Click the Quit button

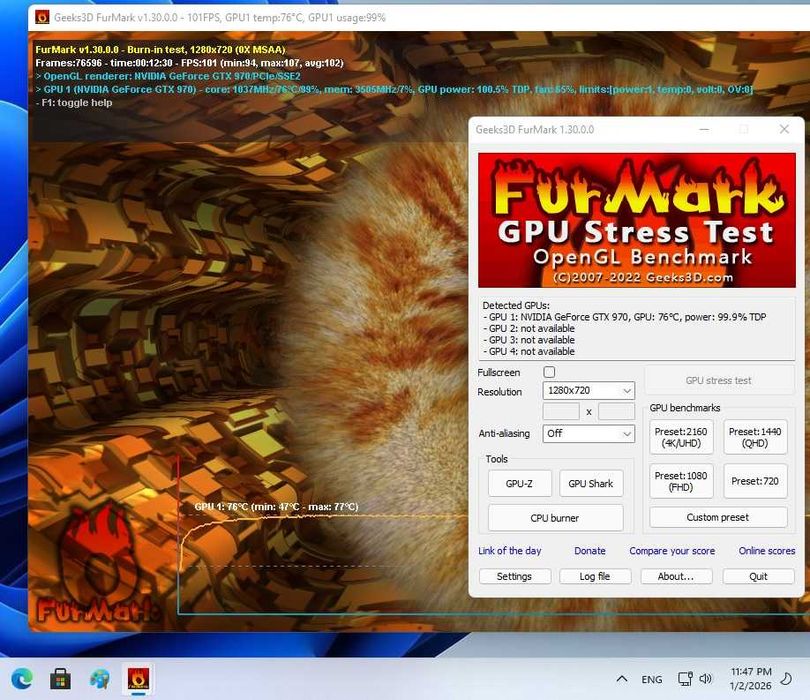click(758, 576)
